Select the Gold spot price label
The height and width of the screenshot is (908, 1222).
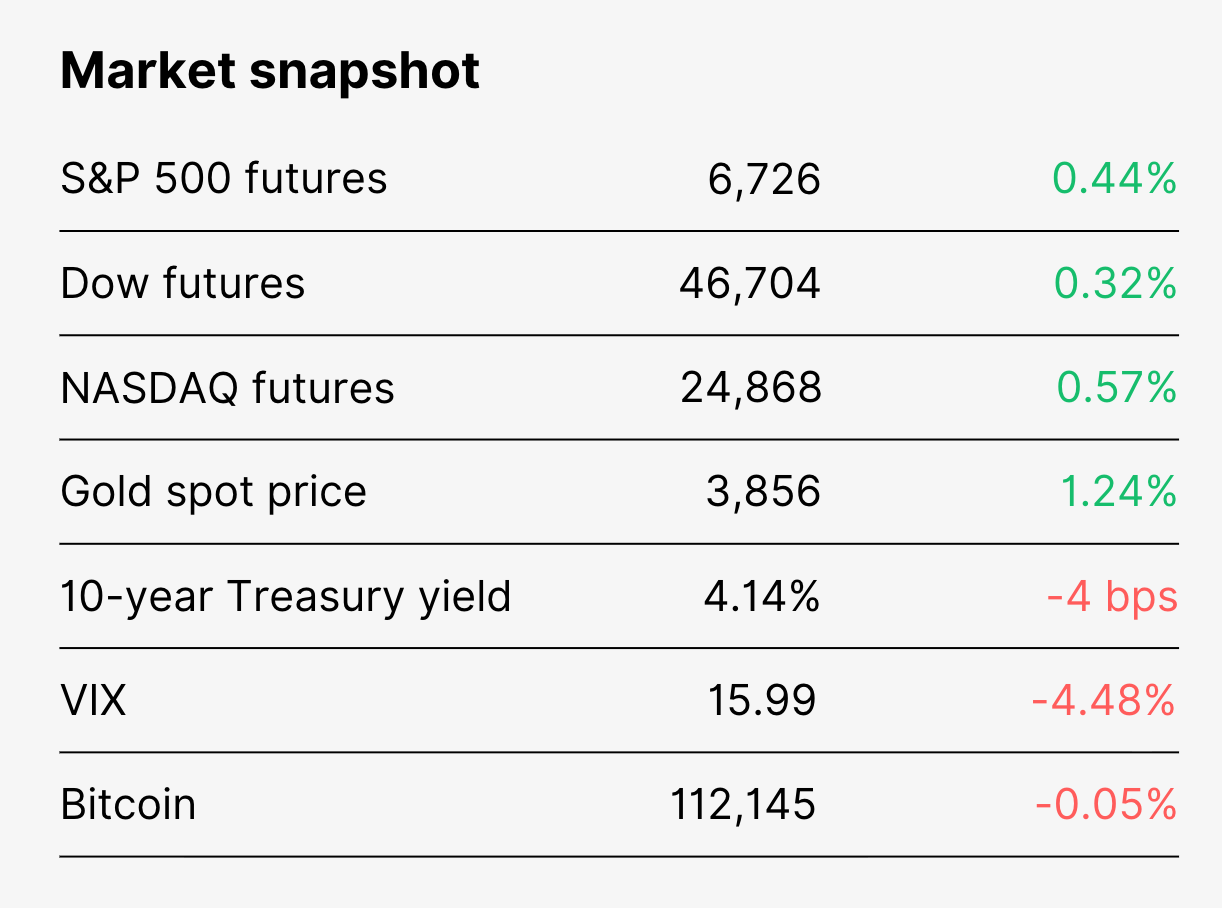214,493
